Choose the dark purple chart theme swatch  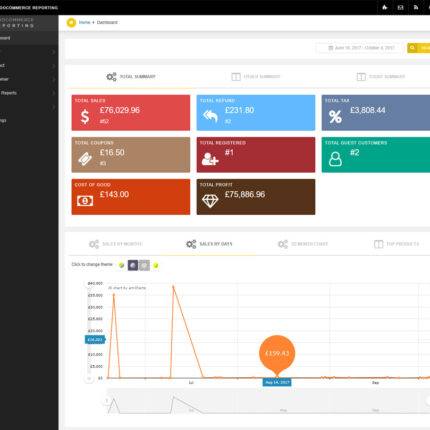133,265
